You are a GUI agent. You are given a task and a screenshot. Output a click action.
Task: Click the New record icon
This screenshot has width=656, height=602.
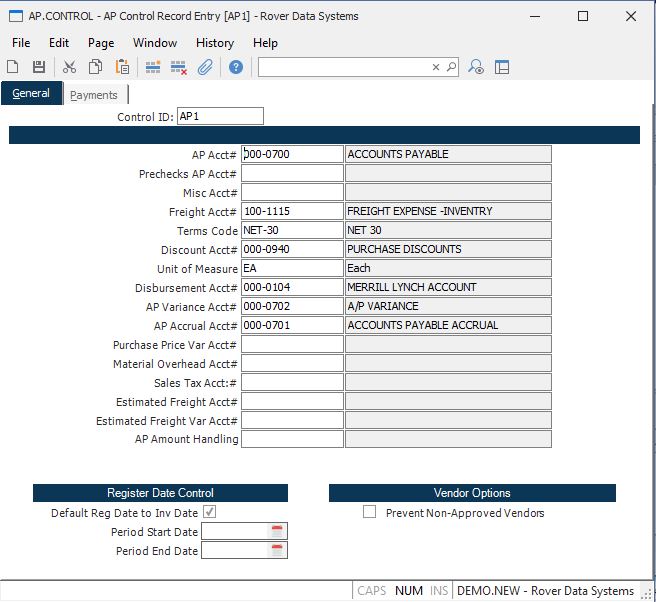pos(13,67)
